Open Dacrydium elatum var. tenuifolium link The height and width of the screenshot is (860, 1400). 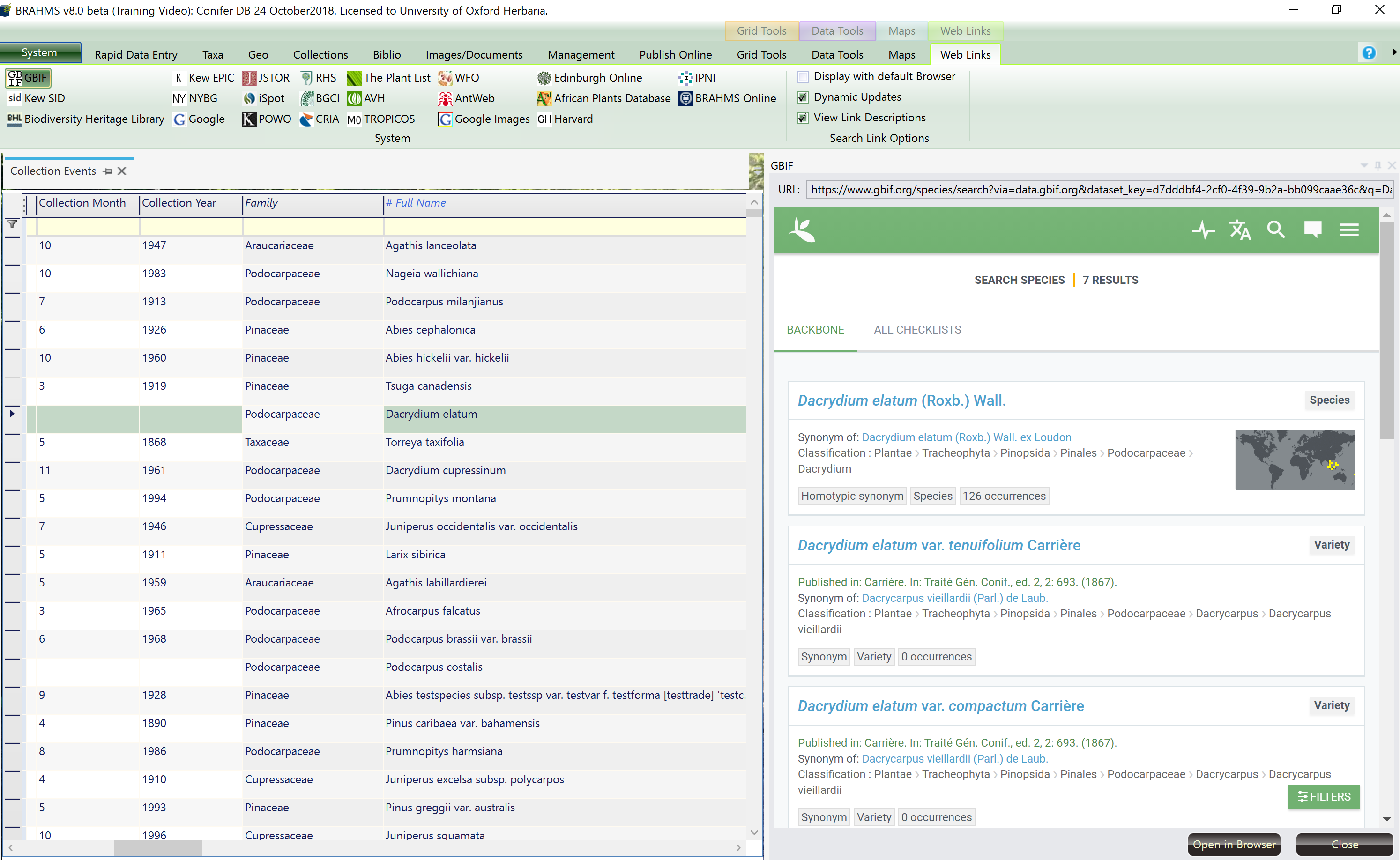(939, 545)
